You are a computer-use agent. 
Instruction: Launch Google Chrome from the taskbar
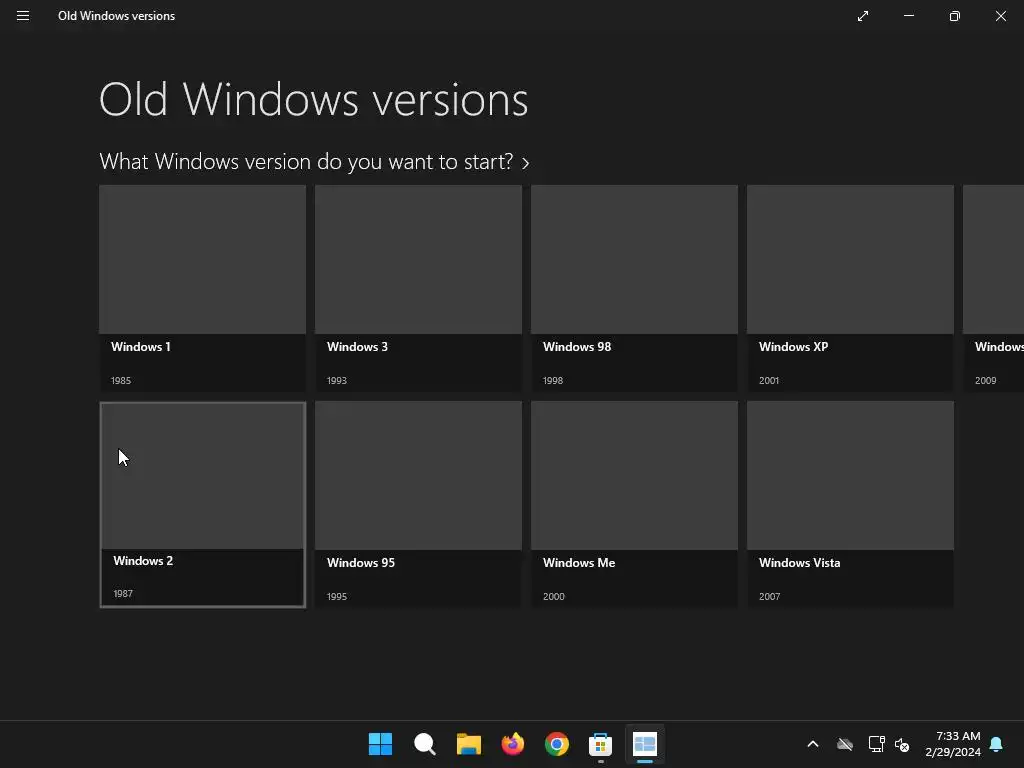point(556,744)
